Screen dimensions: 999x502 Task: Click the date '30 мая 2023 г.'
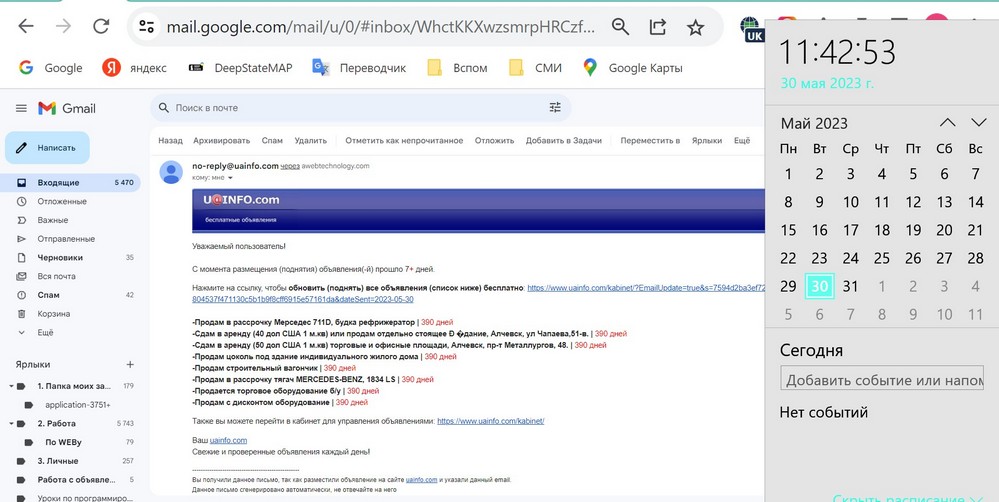click(x=828, y=83)
